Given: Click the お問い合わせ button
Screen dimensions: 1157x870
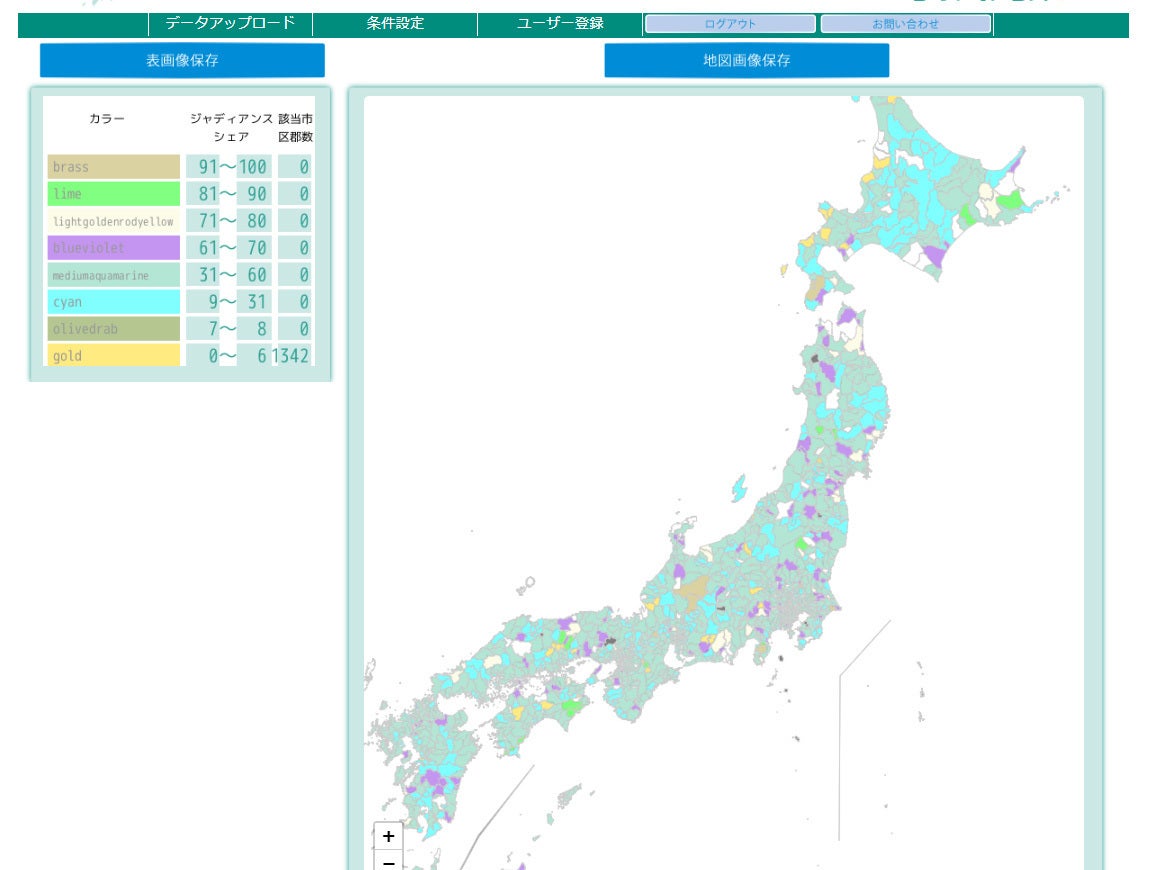Looking at the screenshot, I should (x=905, y=24).
